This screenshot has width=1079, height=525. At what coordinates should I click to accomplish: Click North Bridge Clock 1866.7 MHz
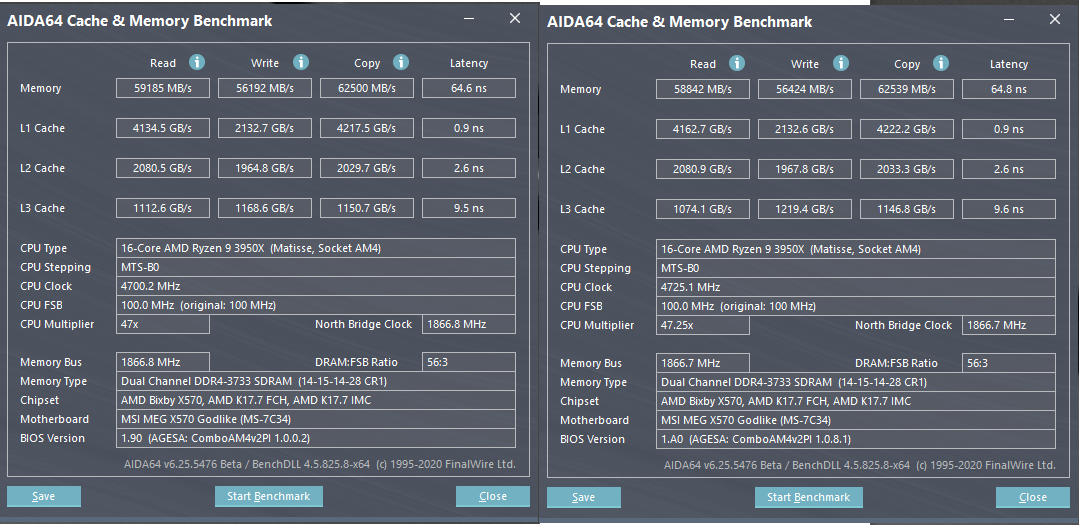pyautogui.click(x=1009, y=325)
